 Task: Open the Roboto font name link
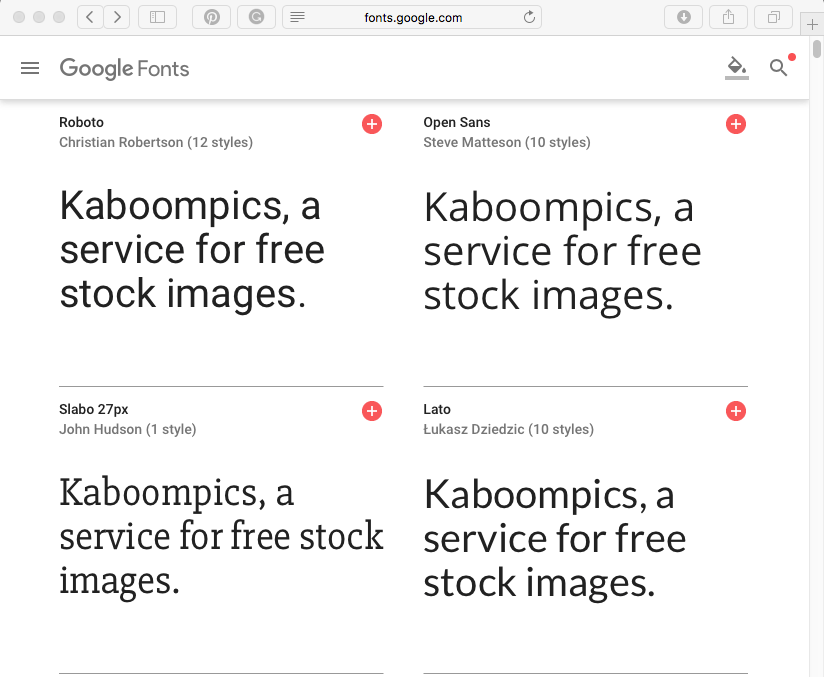[81, 122]
